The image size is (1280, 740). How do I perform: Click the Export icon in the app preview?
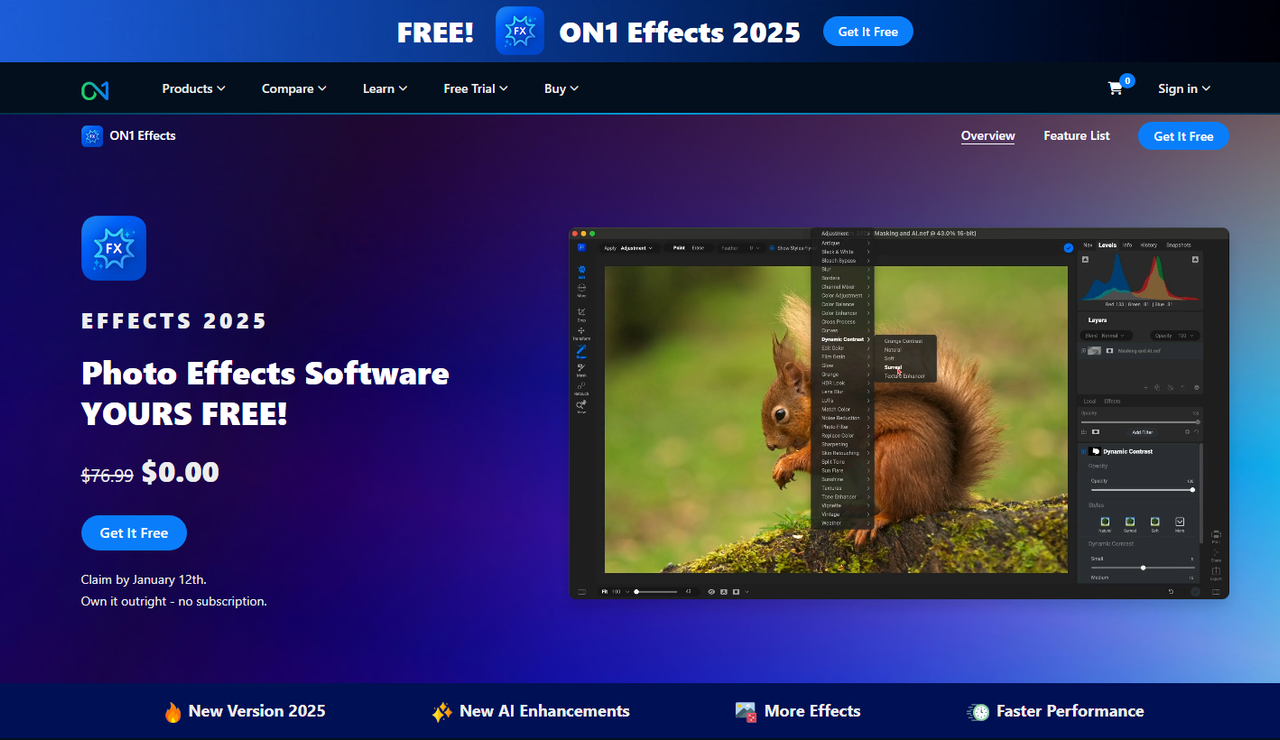coord(1216,573)
